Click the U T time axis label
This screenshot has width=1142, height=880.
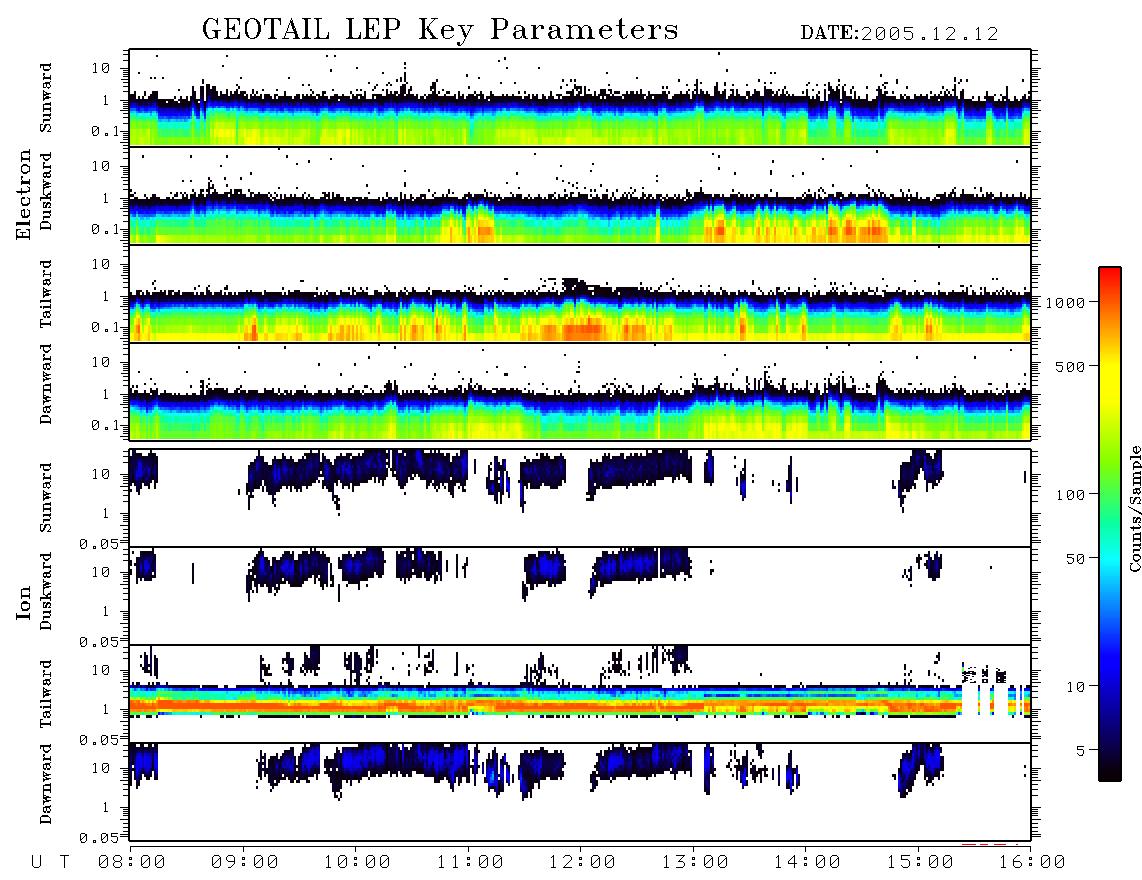(x=50, y=862)
